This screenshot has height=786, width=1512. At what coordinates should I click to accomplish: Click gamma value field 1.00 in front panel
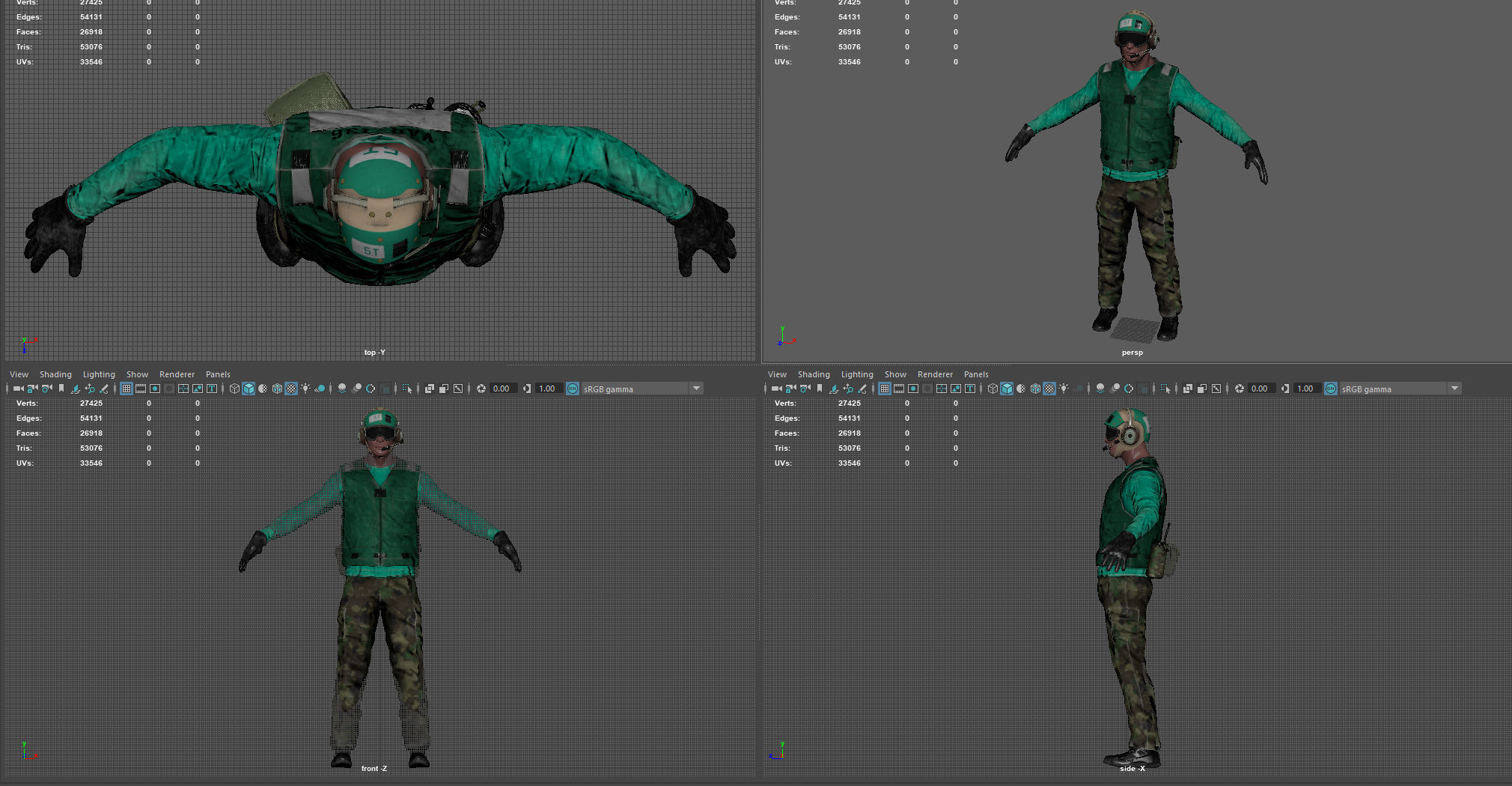click(x=549, y=389)
